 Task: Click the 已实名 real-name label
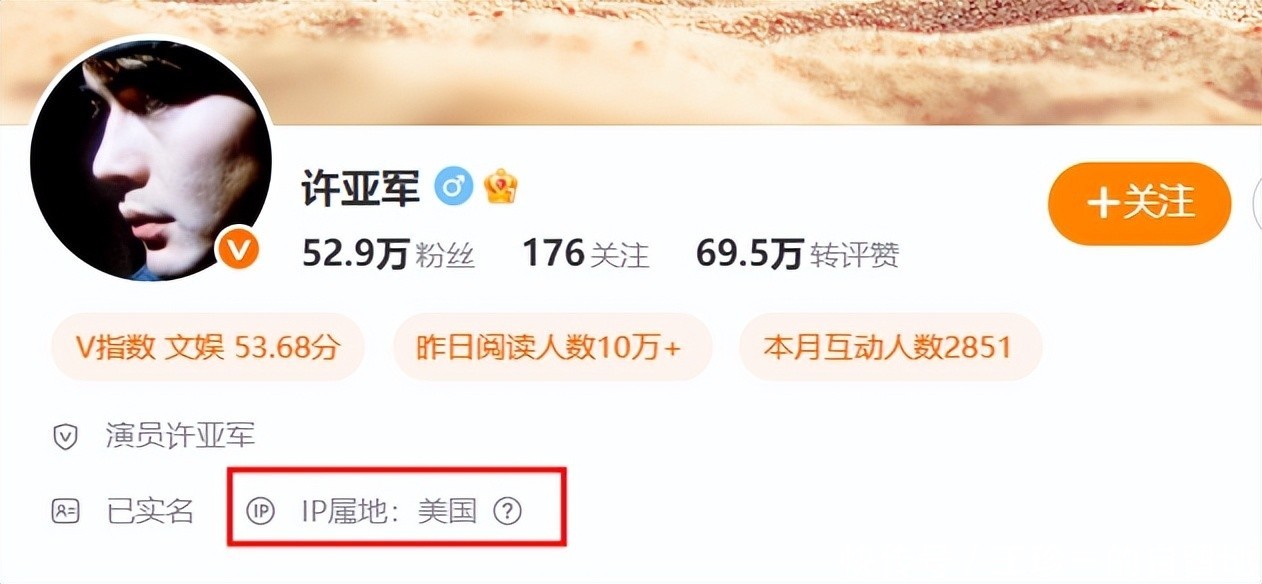150,511
